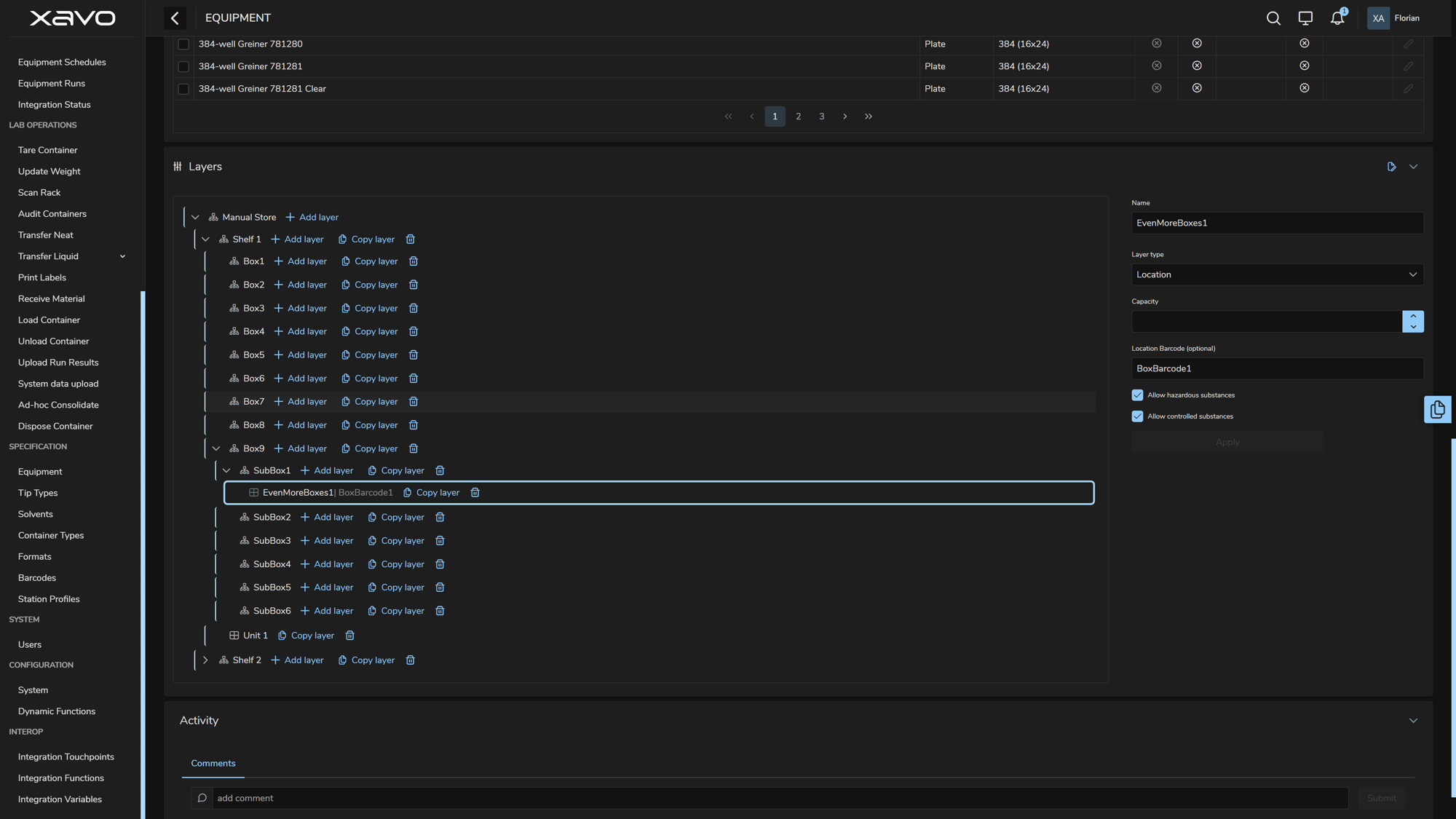The width and height of the screenshot is (1456, 819).
Task: Uncheck Allow hazardous substances
Action: (1137, 395)
